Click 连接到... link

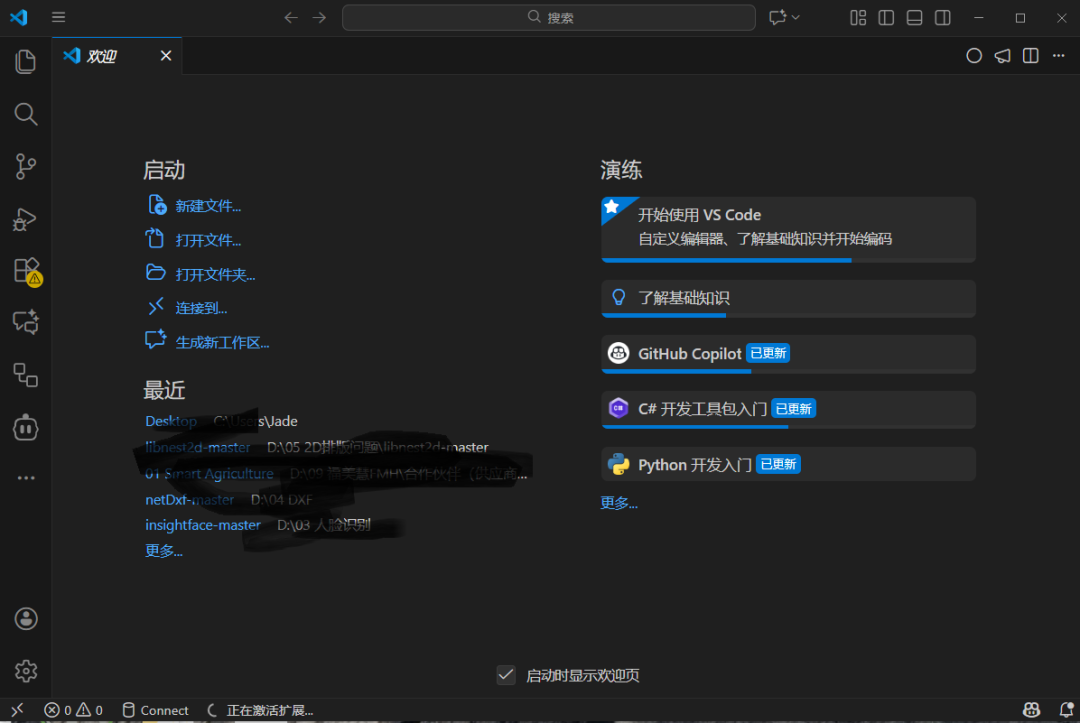201,308
